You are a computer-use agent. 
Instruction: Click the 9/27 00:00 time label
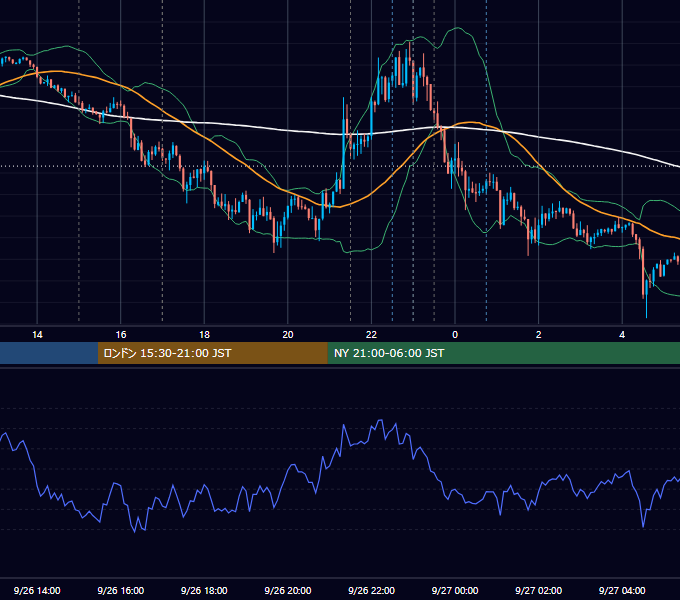pos(455,590)
